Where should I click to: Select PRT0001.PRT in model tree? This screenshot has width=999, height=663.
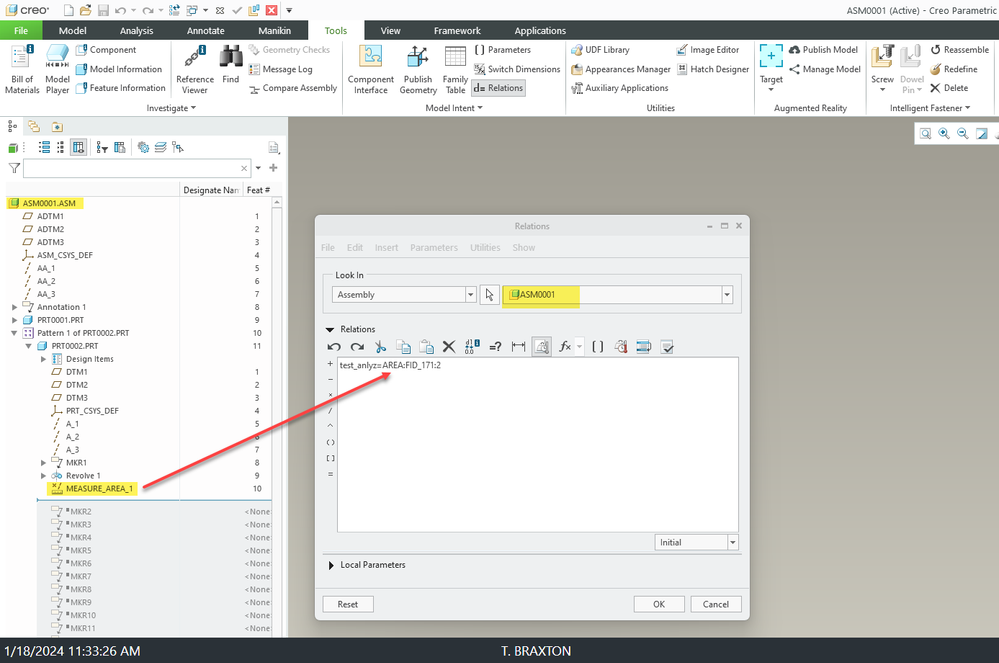coord(60,320)
